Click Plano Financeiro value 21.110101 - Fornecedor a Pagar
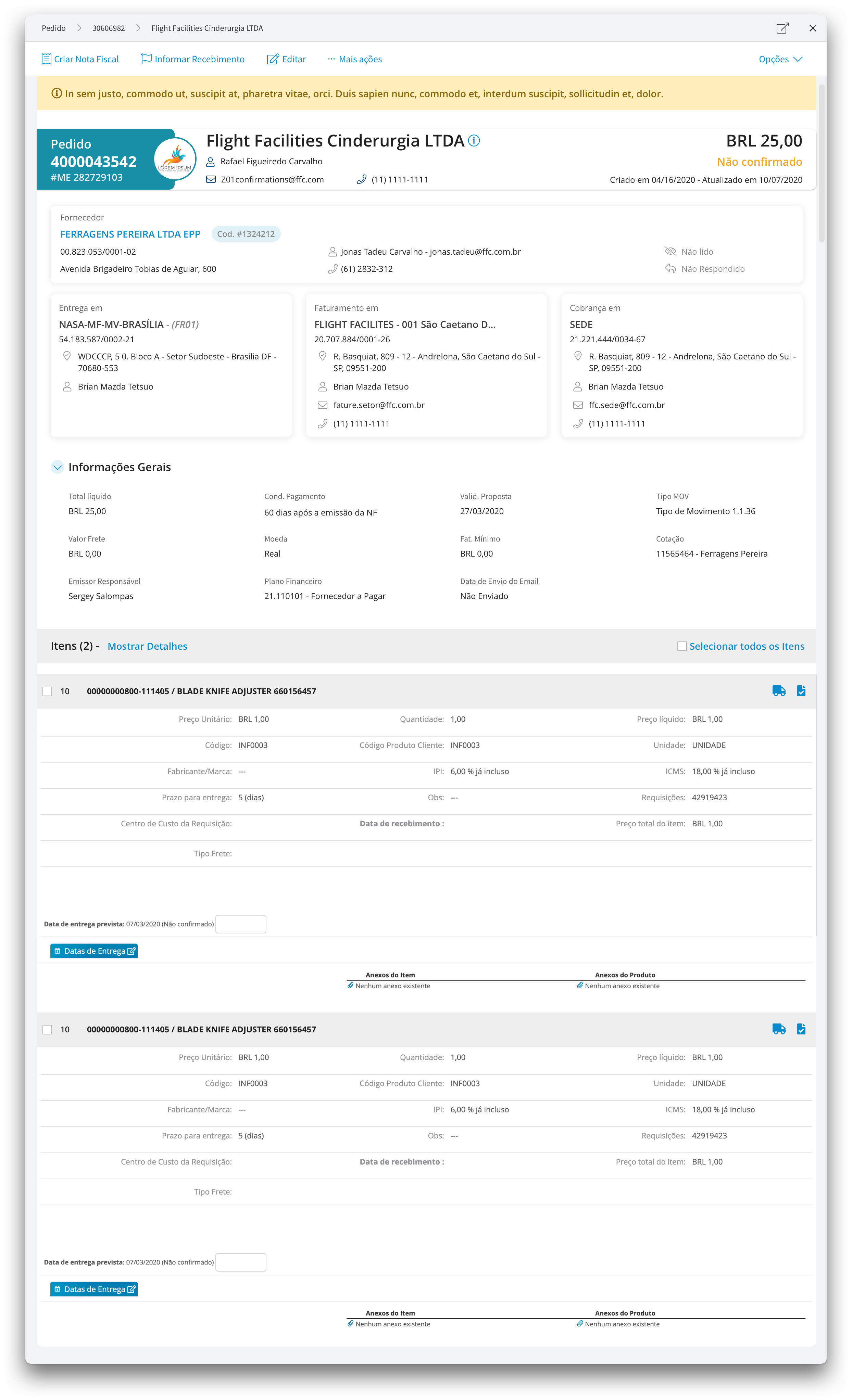Image resolution: width=852 pixels, height=1400 pixels. tap(325, 596)
